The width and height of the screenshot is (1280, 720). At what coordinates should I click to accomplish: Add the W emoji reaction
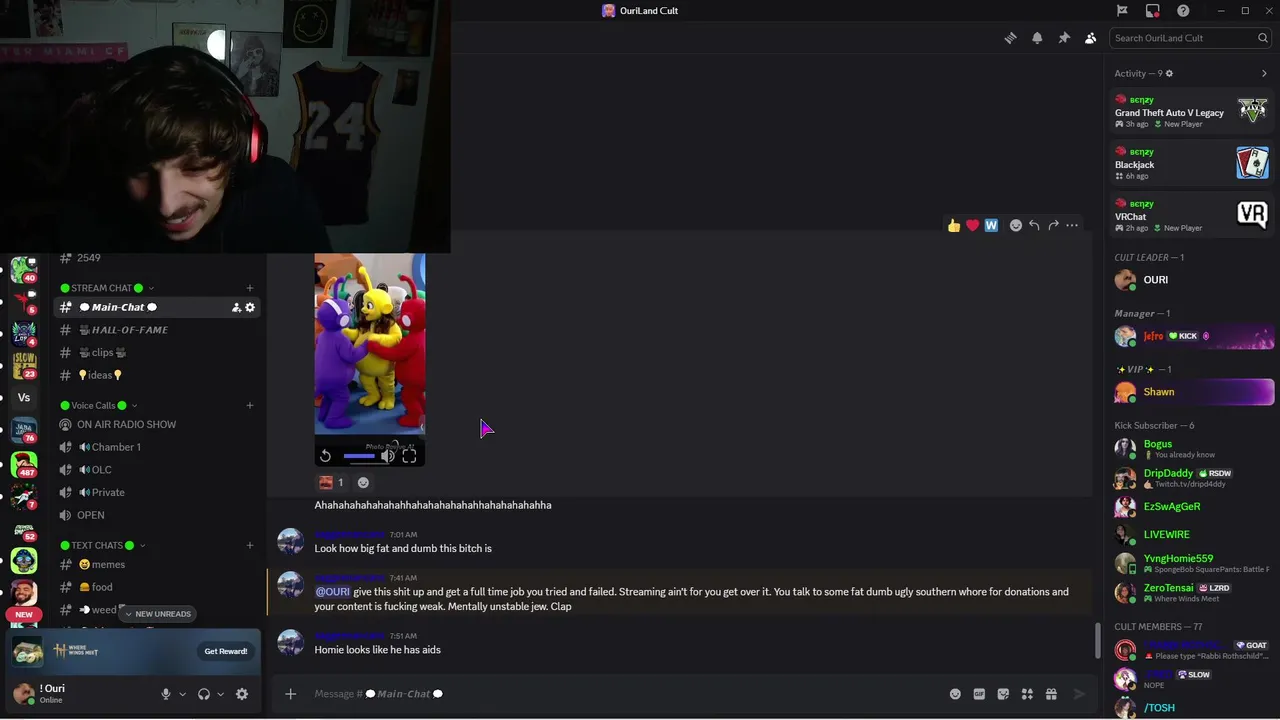(991, 226)
